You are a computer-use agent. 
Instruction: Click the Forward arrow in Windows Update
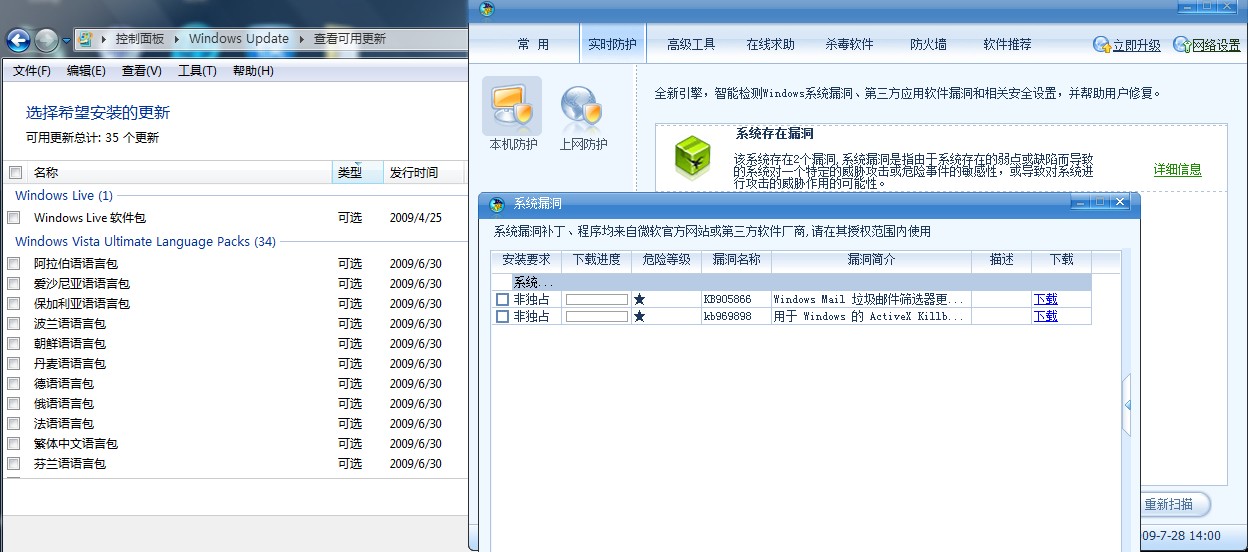pos(46,40)
